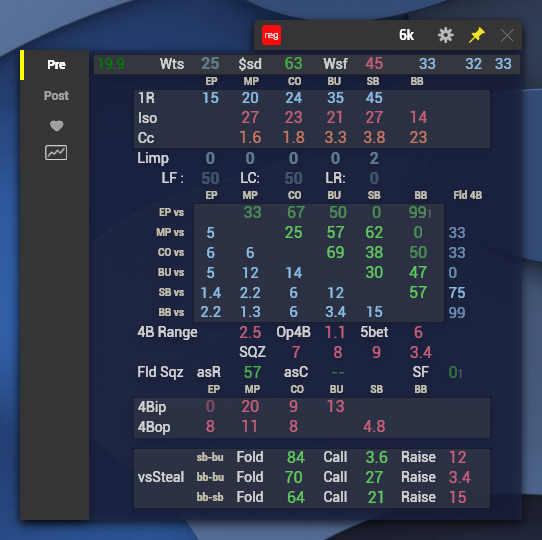542x540 pixels.
Task: Click bb-bu Fold value 70
Action: coord(293,477)
